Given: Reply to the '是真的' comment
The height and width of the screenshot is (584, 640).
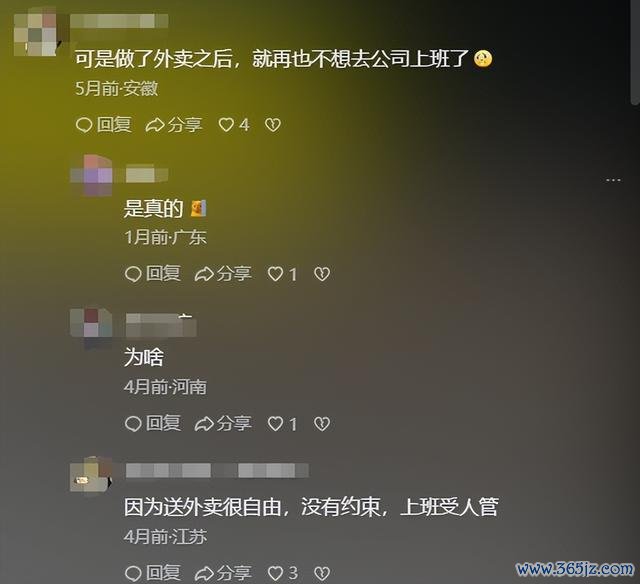Looking at the screenshot, I should coord(153,274).
